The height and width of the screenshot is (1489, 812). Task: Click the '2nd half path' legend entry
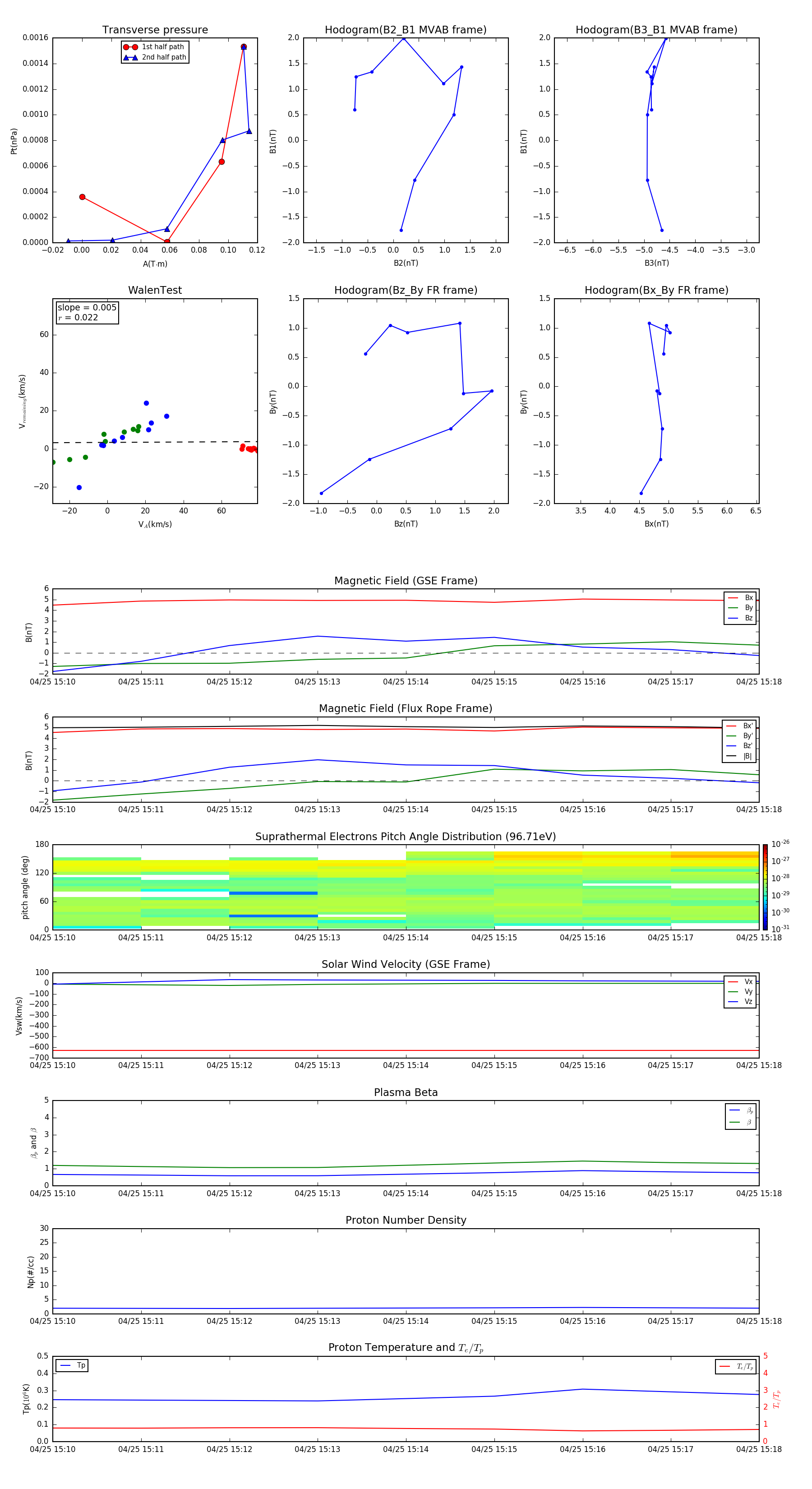tap(155, 57)
